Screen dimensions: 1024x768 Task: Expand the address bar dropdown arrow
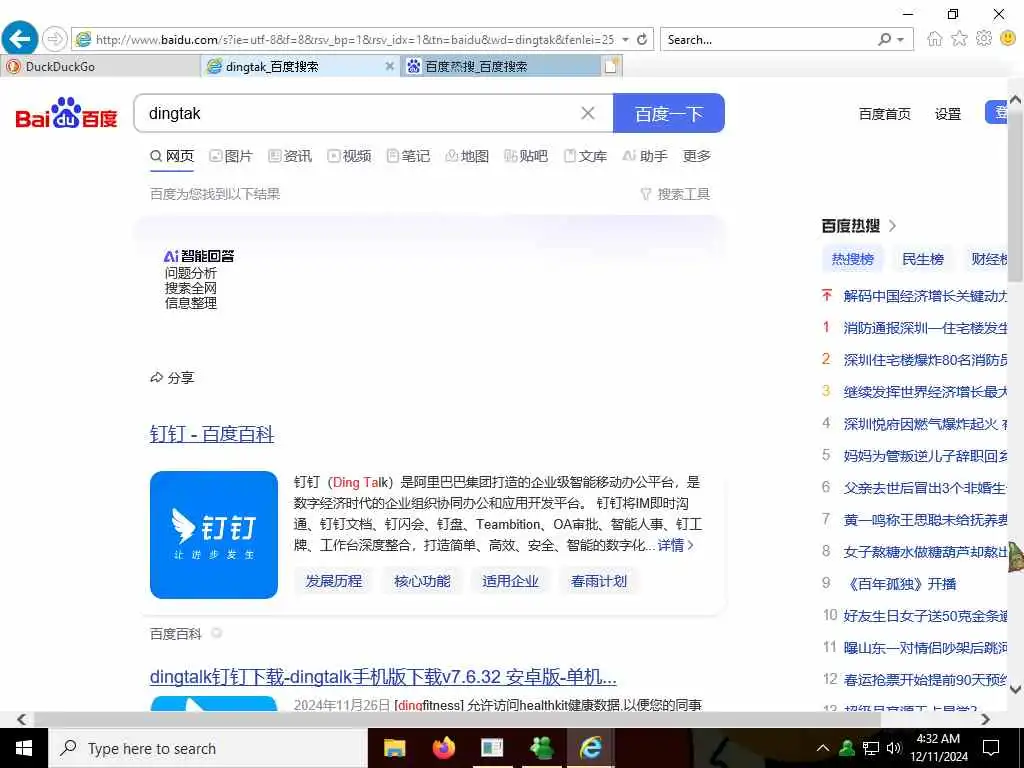click(x=625, y=39)
